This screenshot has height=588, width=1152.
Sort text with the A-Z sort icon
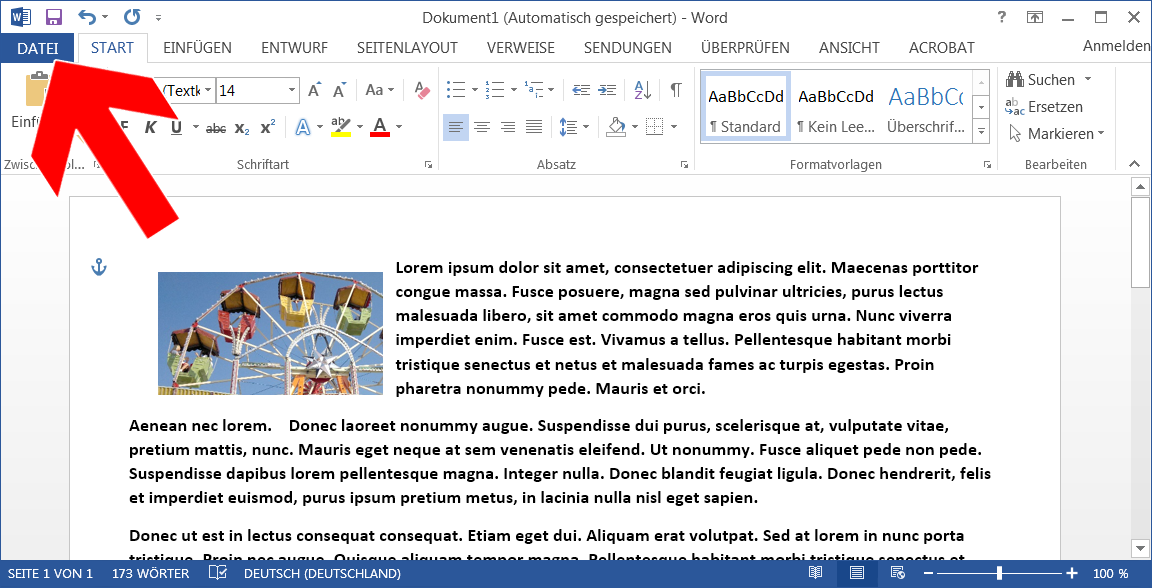(643, 90)
